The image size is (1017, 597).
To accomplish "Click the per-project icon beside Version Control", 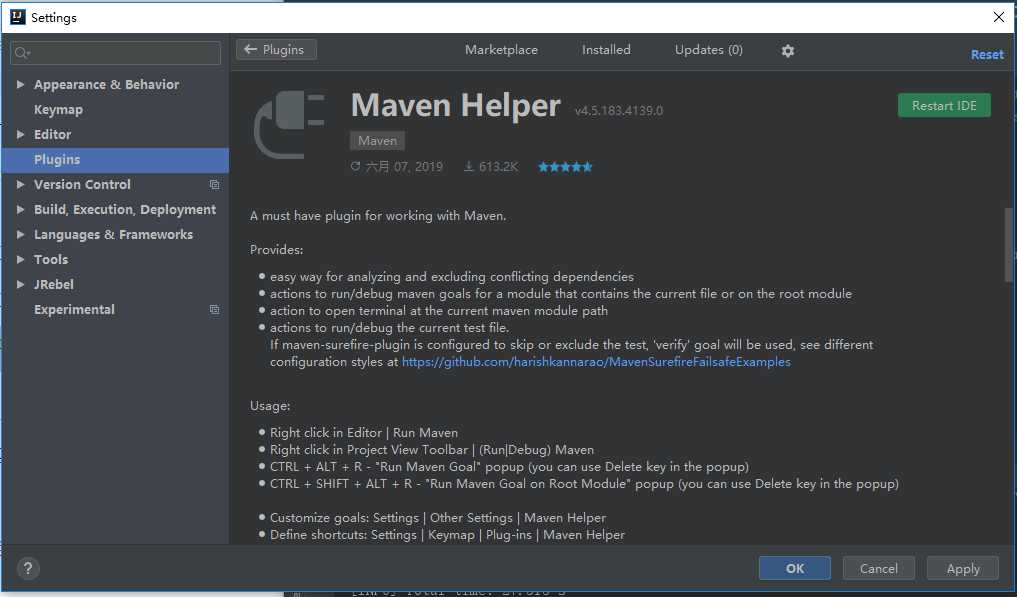I will pyautogui.click(x=214, y=185).
